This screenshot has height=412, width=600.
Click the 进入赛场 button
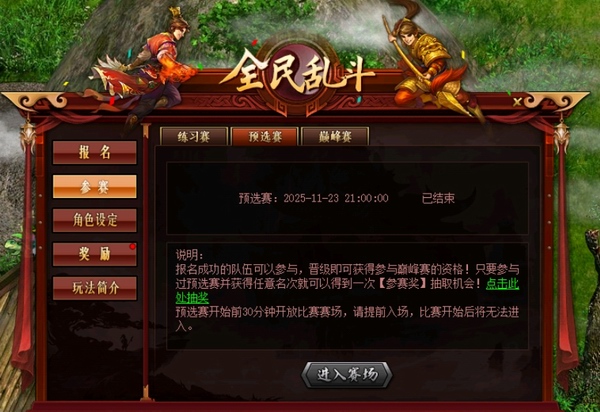[x=347, y=375]
